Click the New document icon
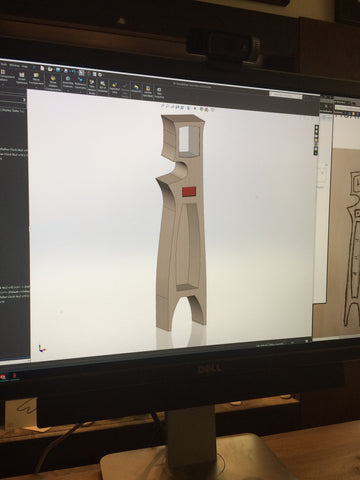This screenshot has width=360, height=480. (x=42, y=68)
